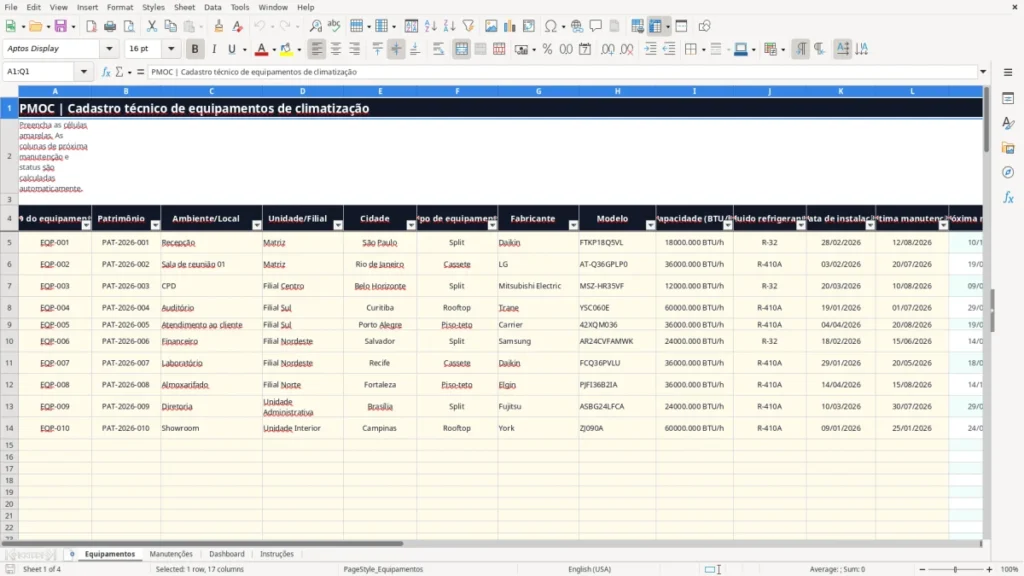This screenshot has height=576, width=1024.
Task: Click in the formula input line
Action: (x=562, y=72)
